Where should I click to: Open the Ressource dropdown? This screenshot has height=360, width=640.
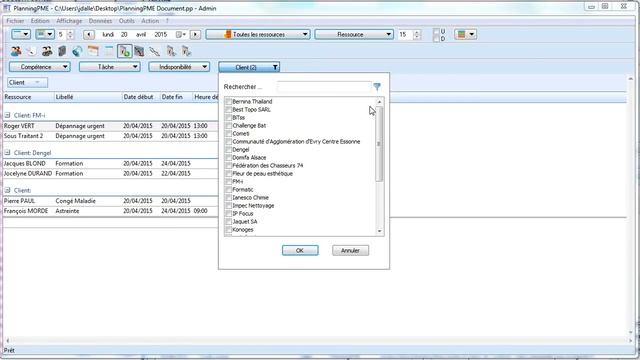[354, 35]
